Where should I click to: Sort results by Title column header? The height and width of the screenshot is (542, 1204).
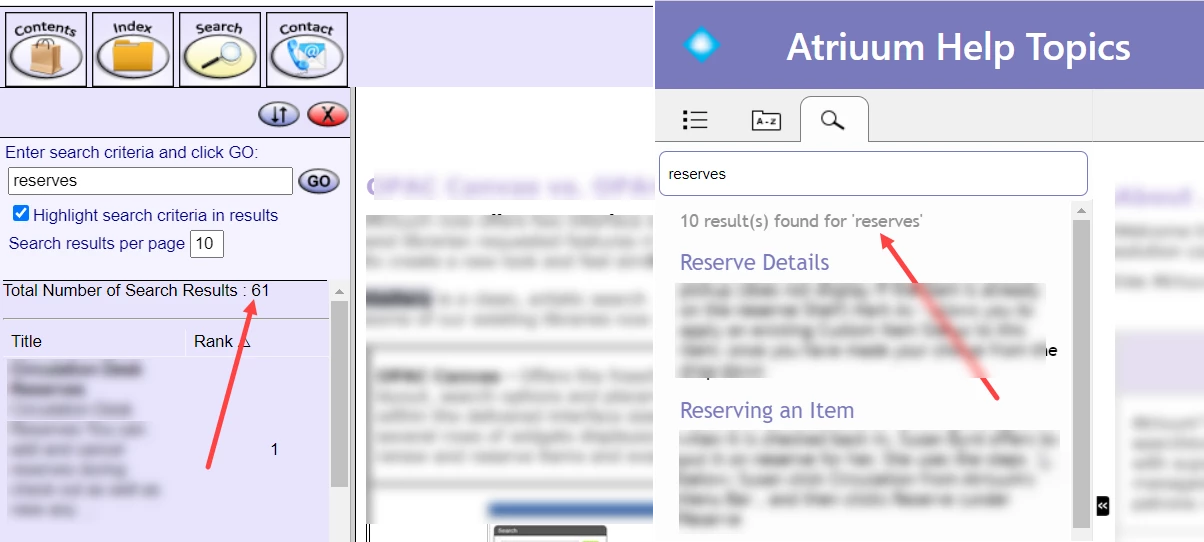point(27,341)
